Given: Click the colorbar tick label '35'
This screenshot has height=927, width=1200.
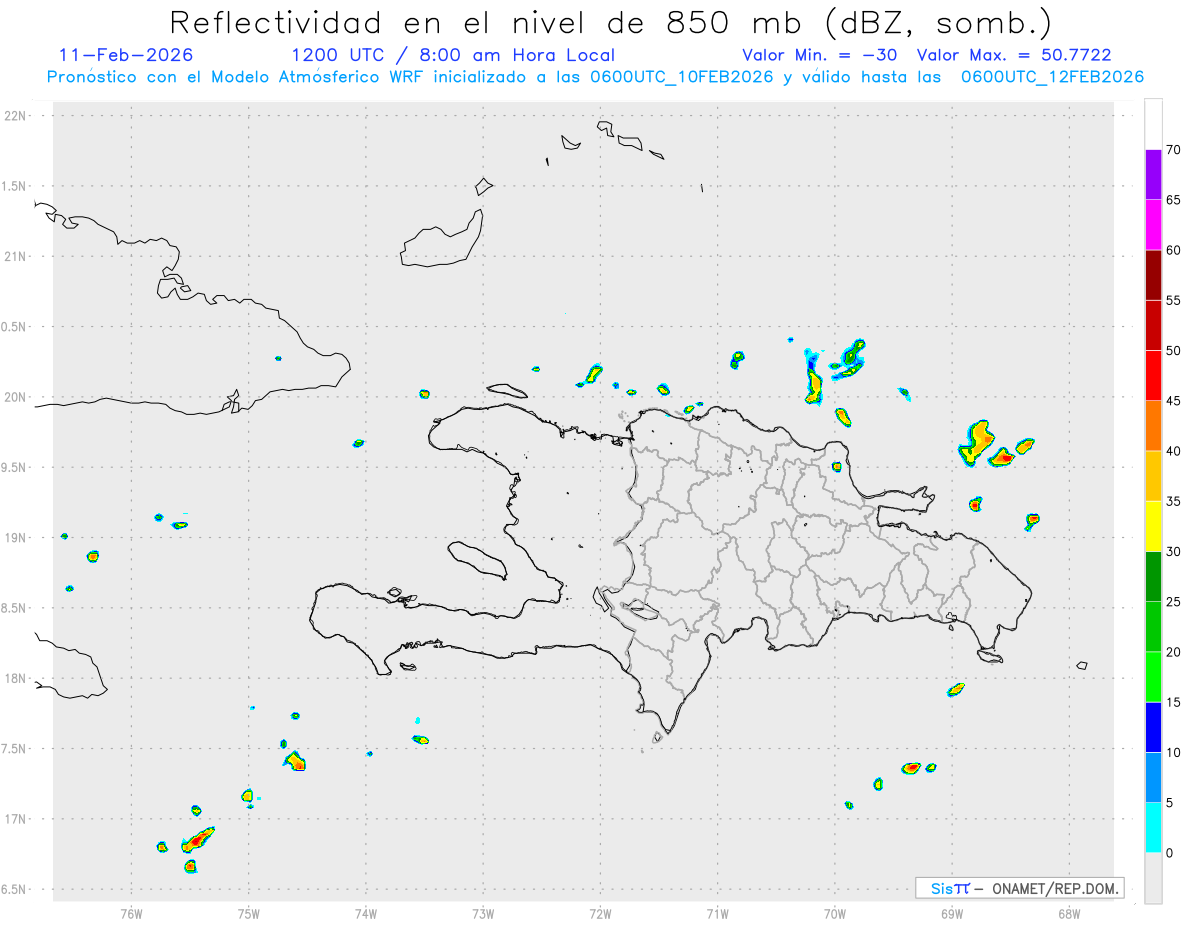Looking at the screenshot, I should click(x=1174, y=501).
